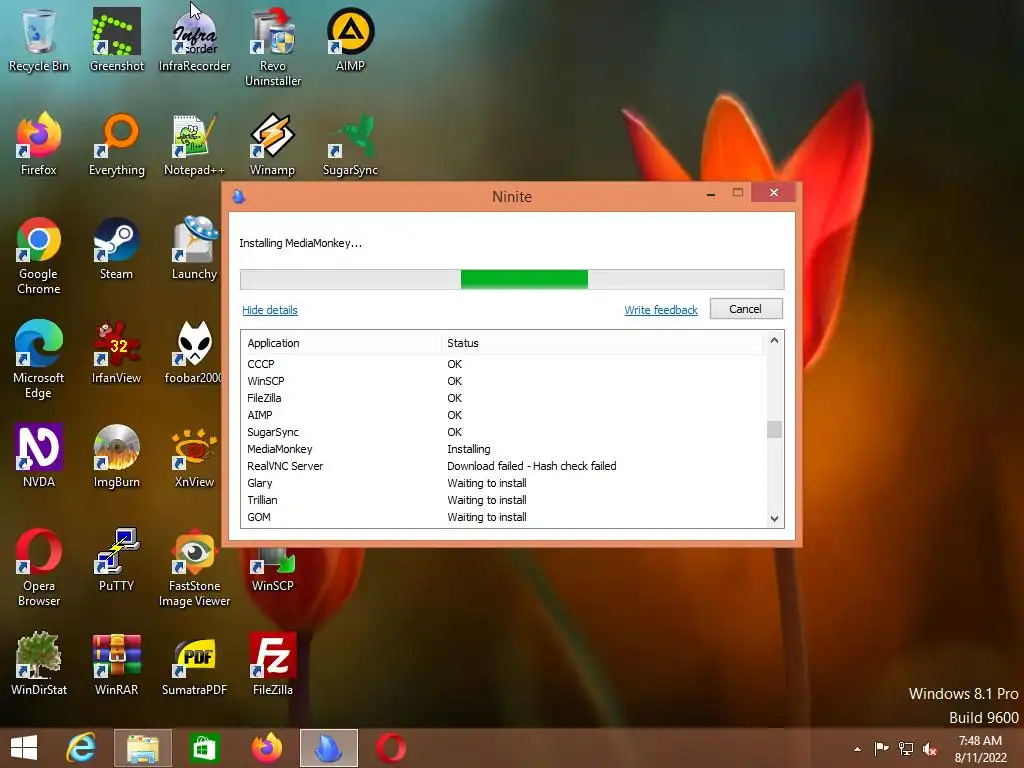This screenshot has width=1024, height=768.
Task: Click the Status column header
Action: coord(601,343)
